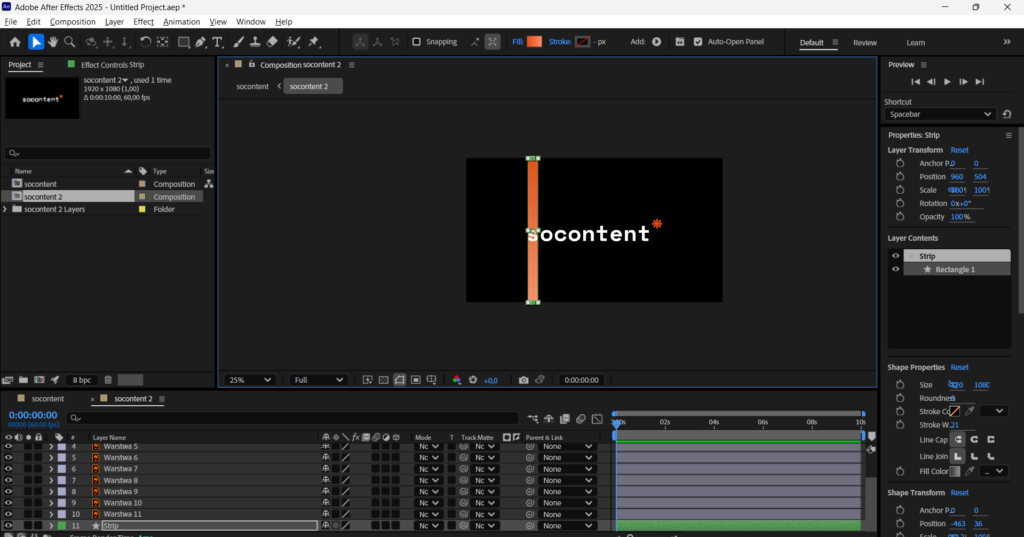Select the Pen tool
The image size is (1024, 537).
tap(201, 42)
